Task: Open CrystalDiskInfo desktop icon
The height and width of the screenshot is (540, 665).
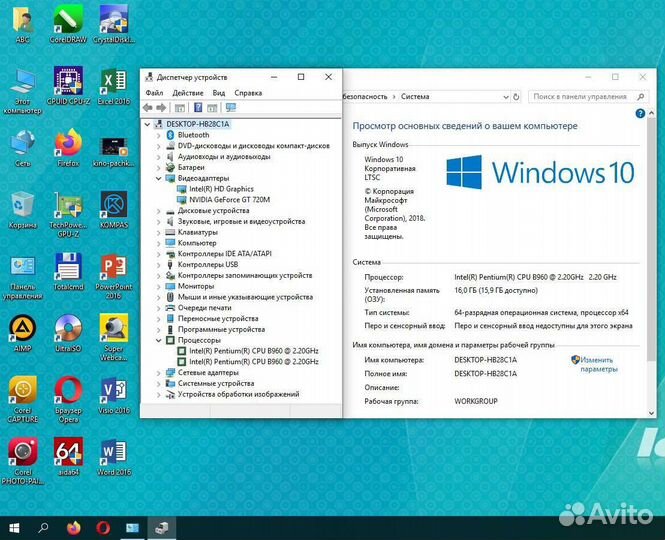Action: 114,24
